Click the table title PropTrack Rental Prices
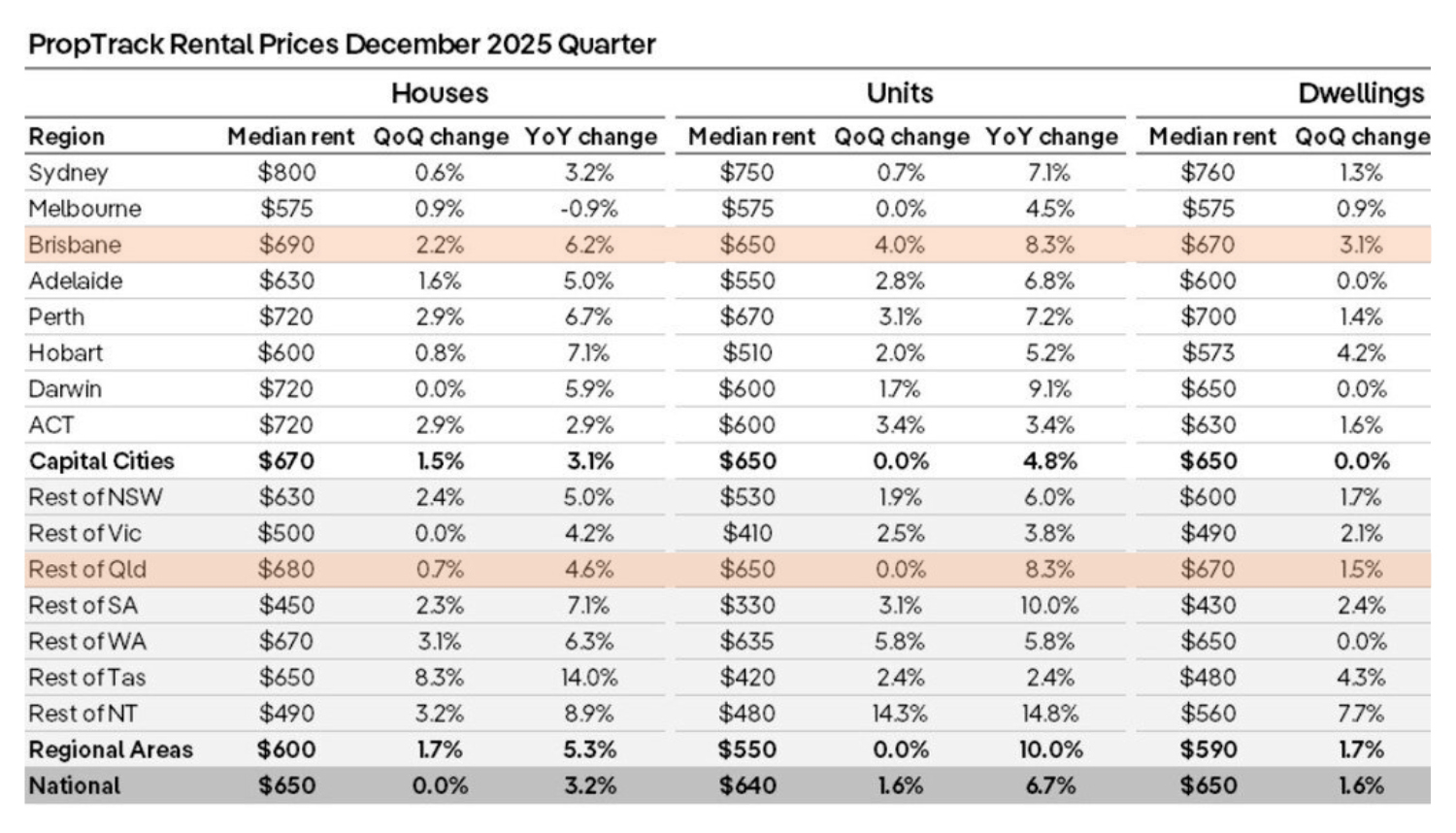1456x833 pixels. click(x=342, y=45)
